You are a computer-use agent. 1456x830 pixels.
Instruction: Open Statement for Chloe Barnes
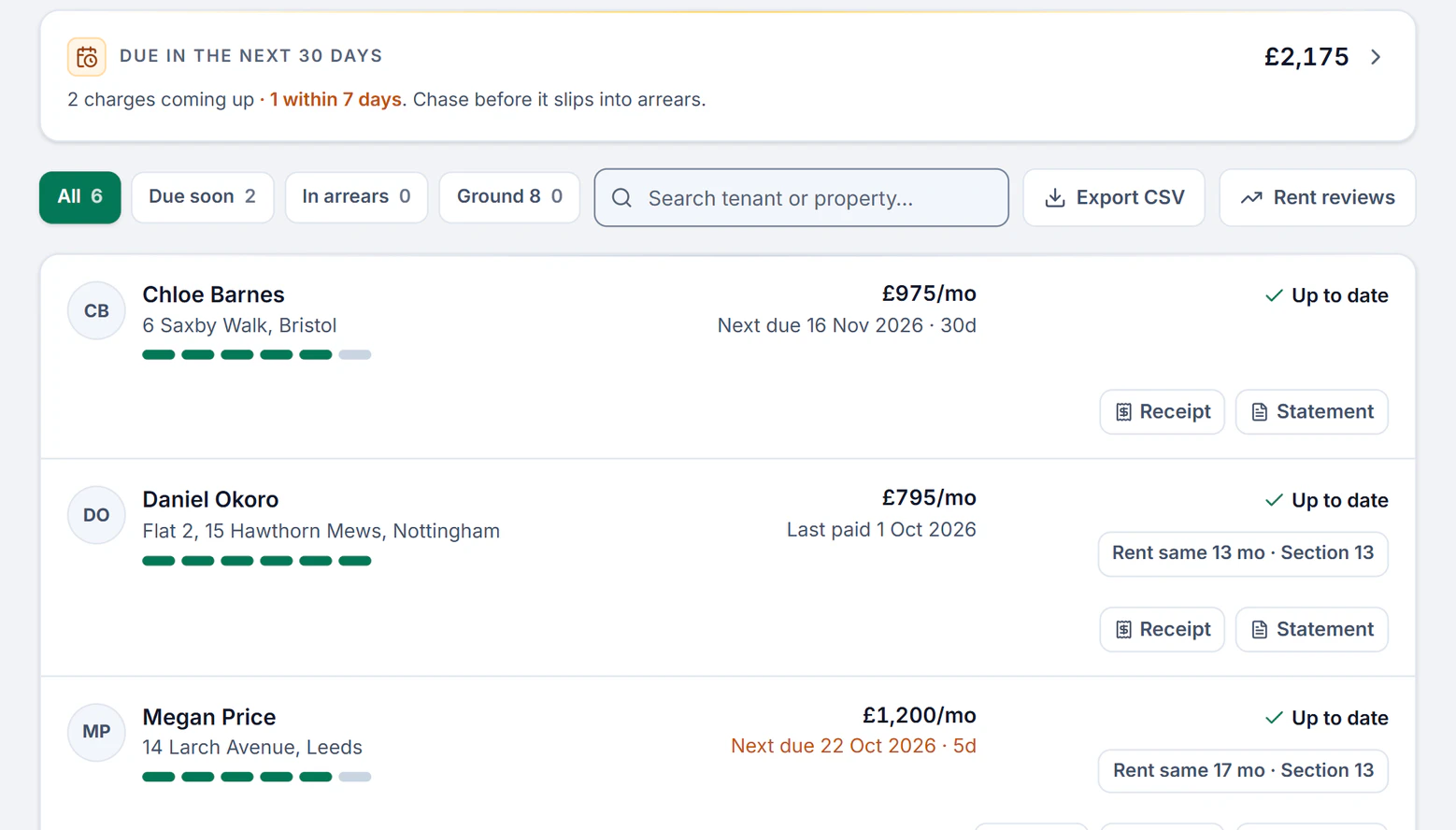[x=1312, y=412]
